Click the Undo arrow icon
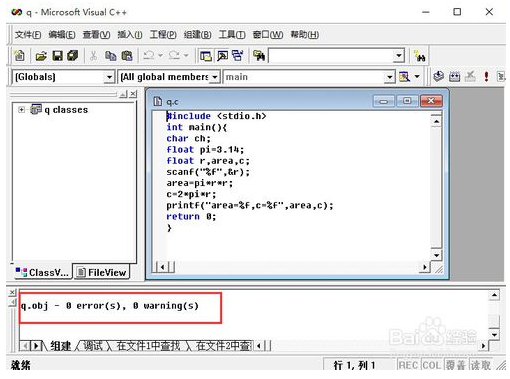The image size is (510, 379). click(x=148, y=55)
